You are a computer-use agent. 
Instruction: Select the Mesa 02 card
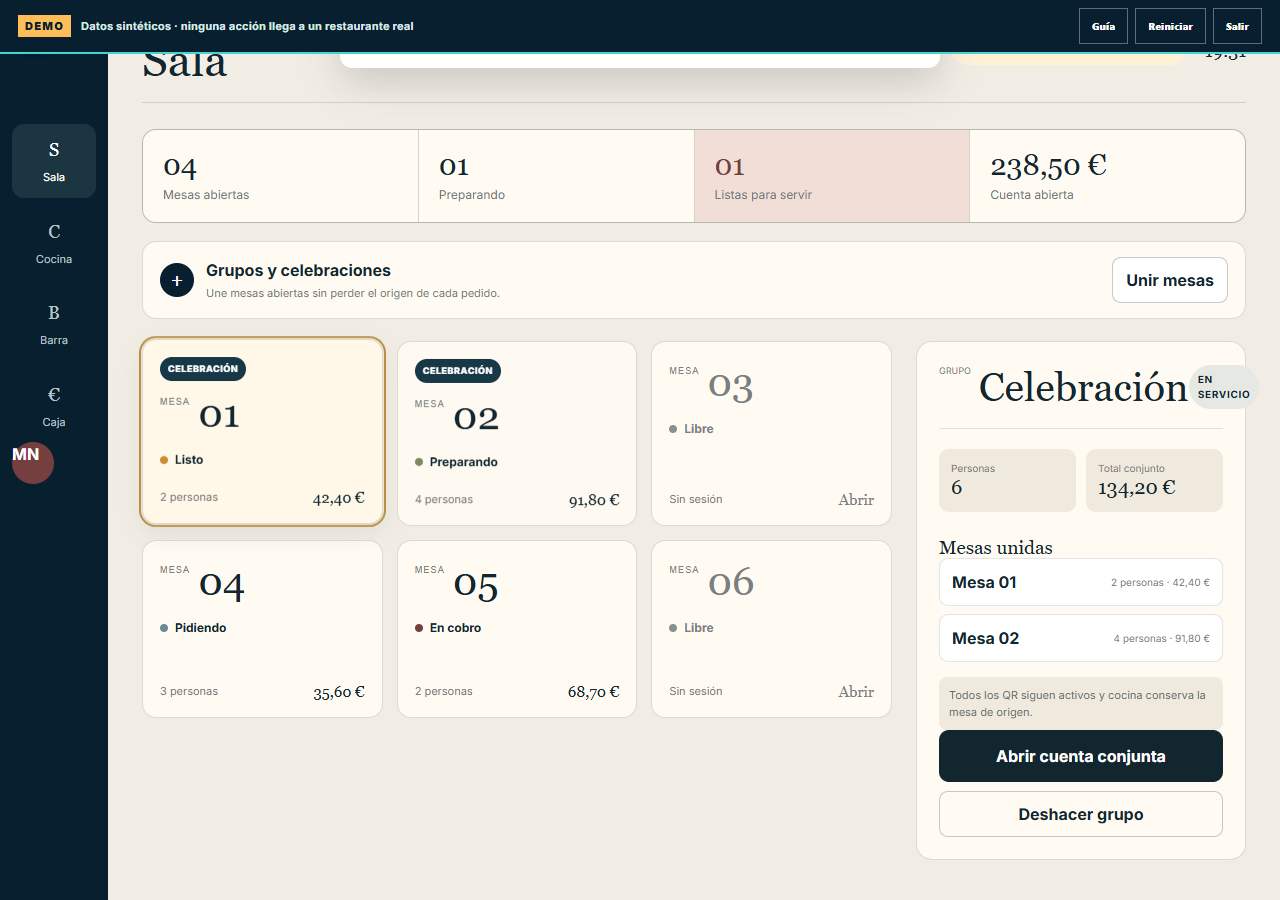[x=517, y=433]
